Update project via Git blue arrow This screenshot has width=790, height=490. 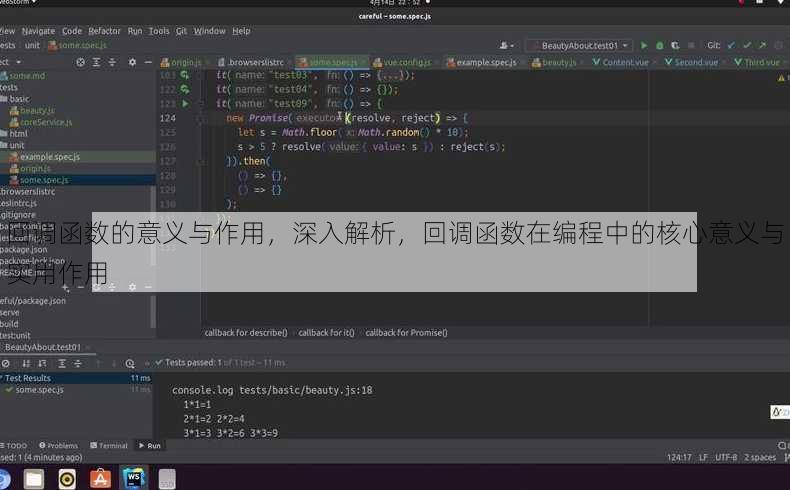(x=731, y=45)
